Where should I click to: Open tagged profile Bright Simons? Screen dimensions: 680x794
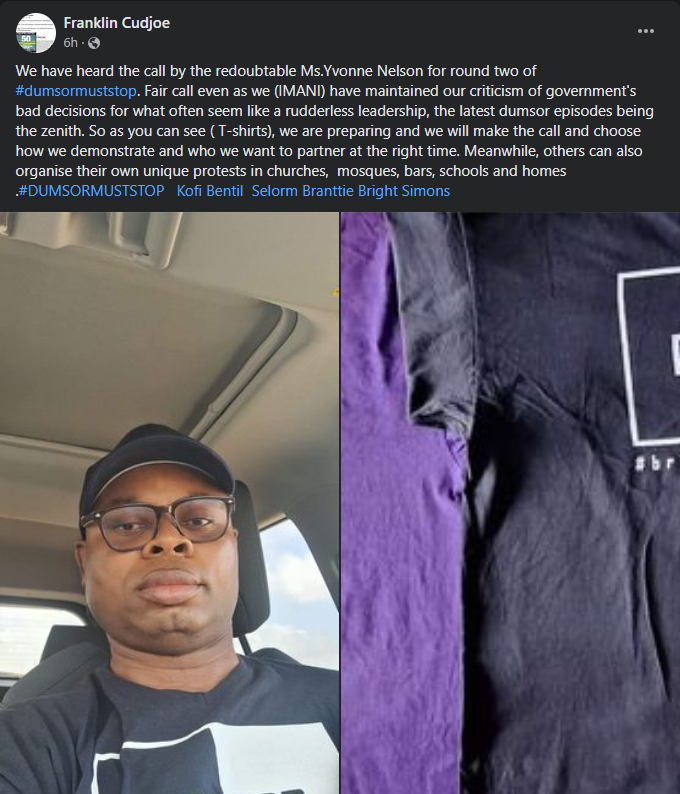point(404,191)
